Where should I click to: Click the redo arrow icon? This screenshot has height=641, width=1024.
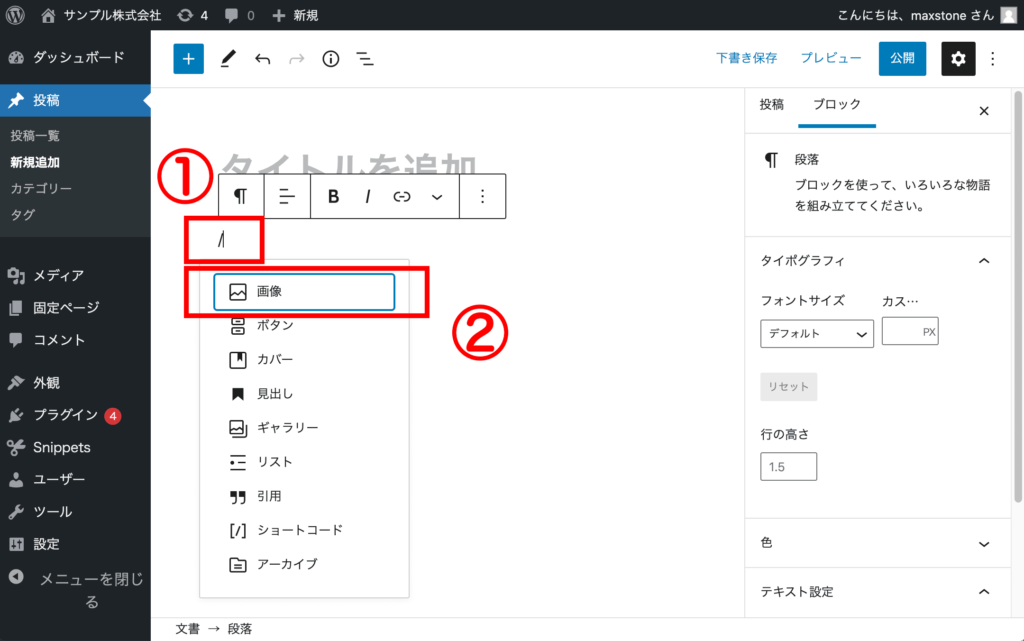click(296, 58)
